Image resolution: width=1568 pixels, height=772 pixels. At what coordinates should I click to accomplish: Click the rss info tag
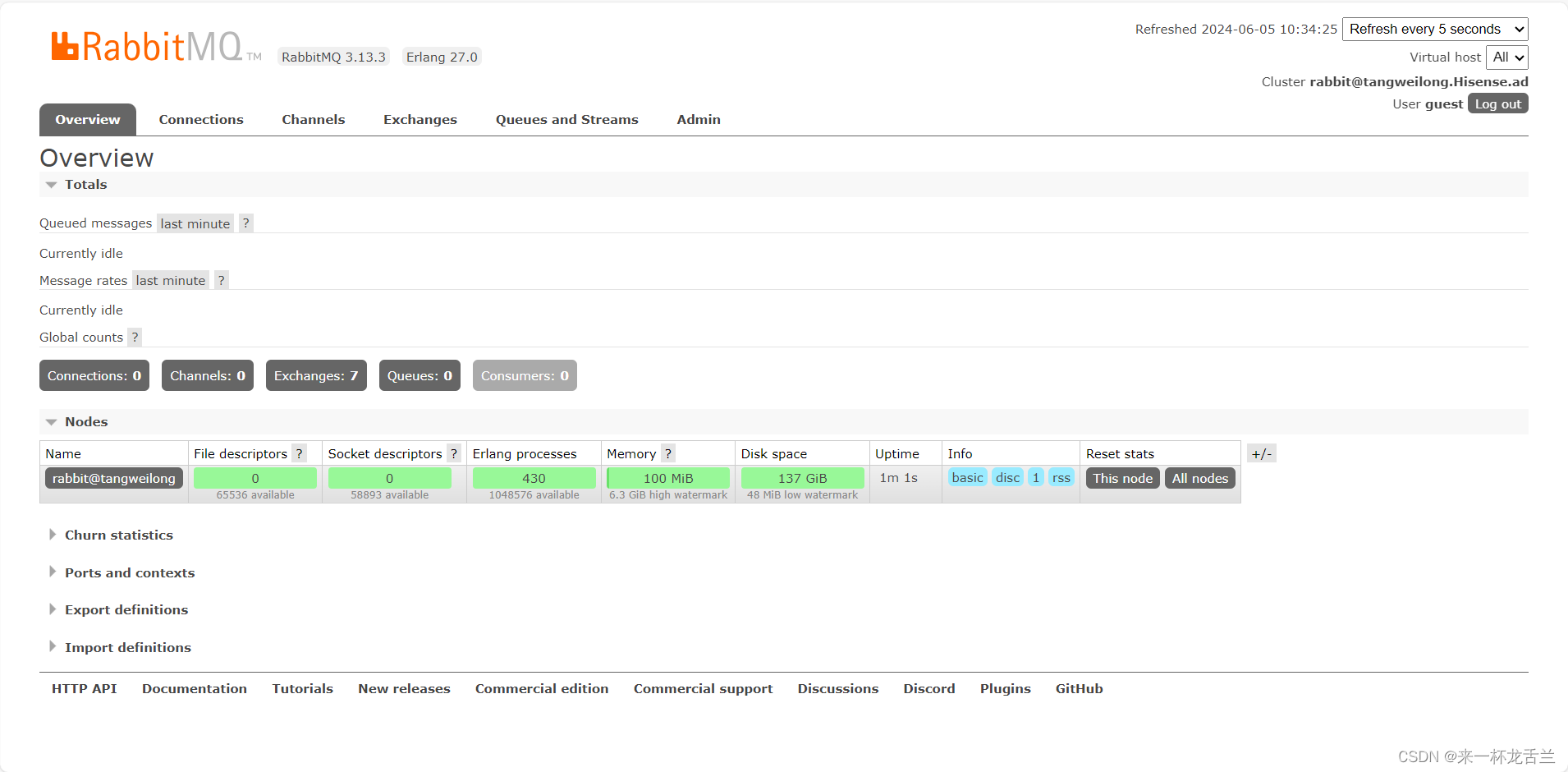(x=1061, y=477)
